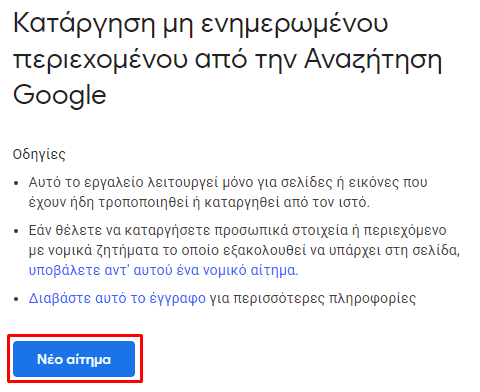The height and width of the screenshot is (392, 480).
Task: Click the word "περιεχομένου" in the heading
Action: tap(100, 62)
